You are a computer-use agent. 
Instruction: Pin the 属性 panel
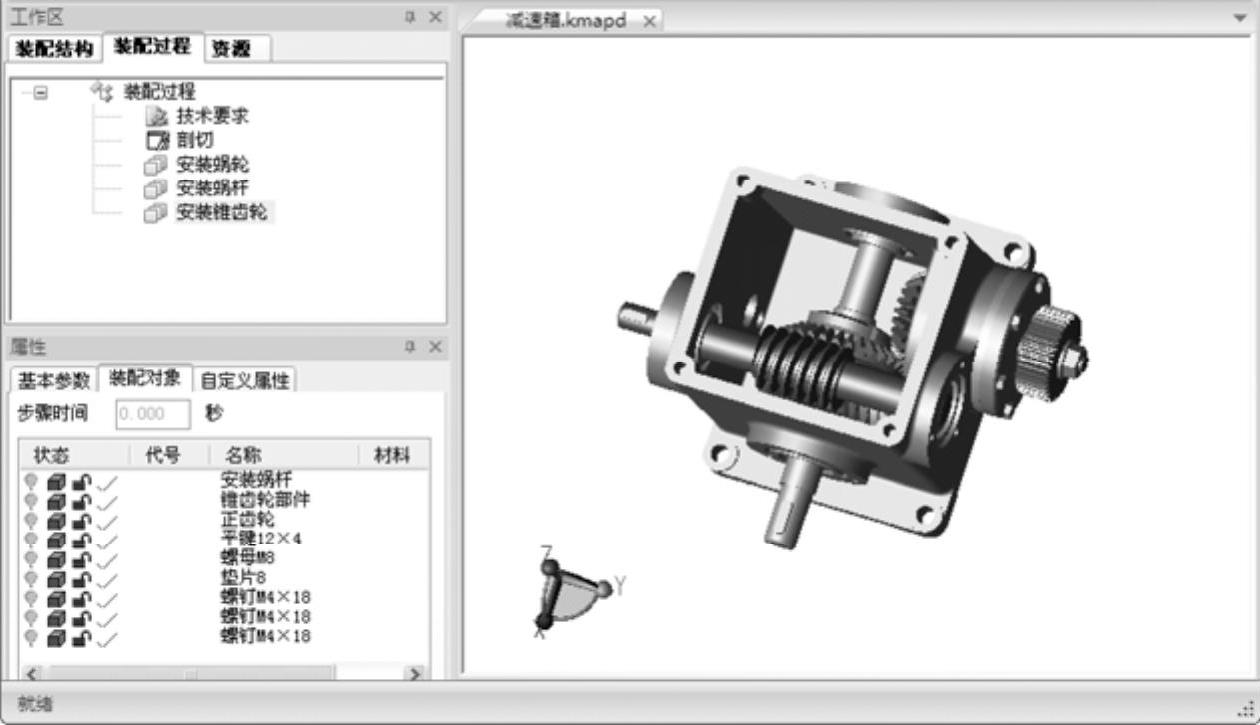click(410, 346)
